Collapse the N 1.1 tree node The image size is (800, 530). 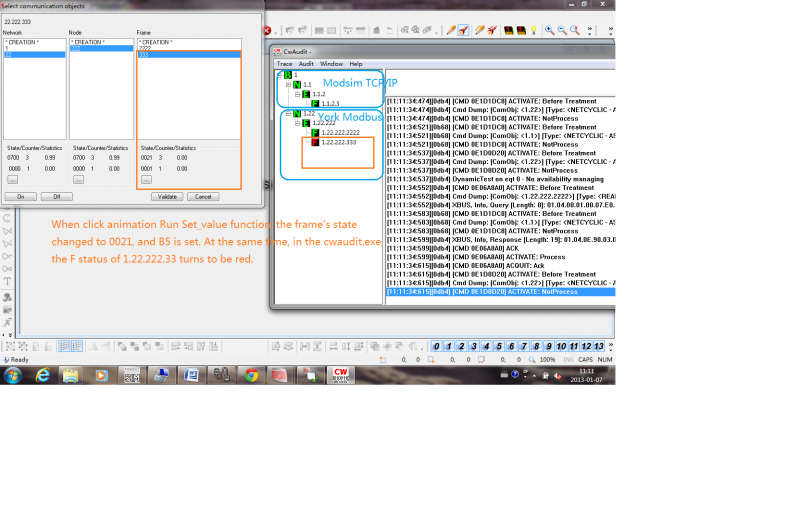pos(288,85)
